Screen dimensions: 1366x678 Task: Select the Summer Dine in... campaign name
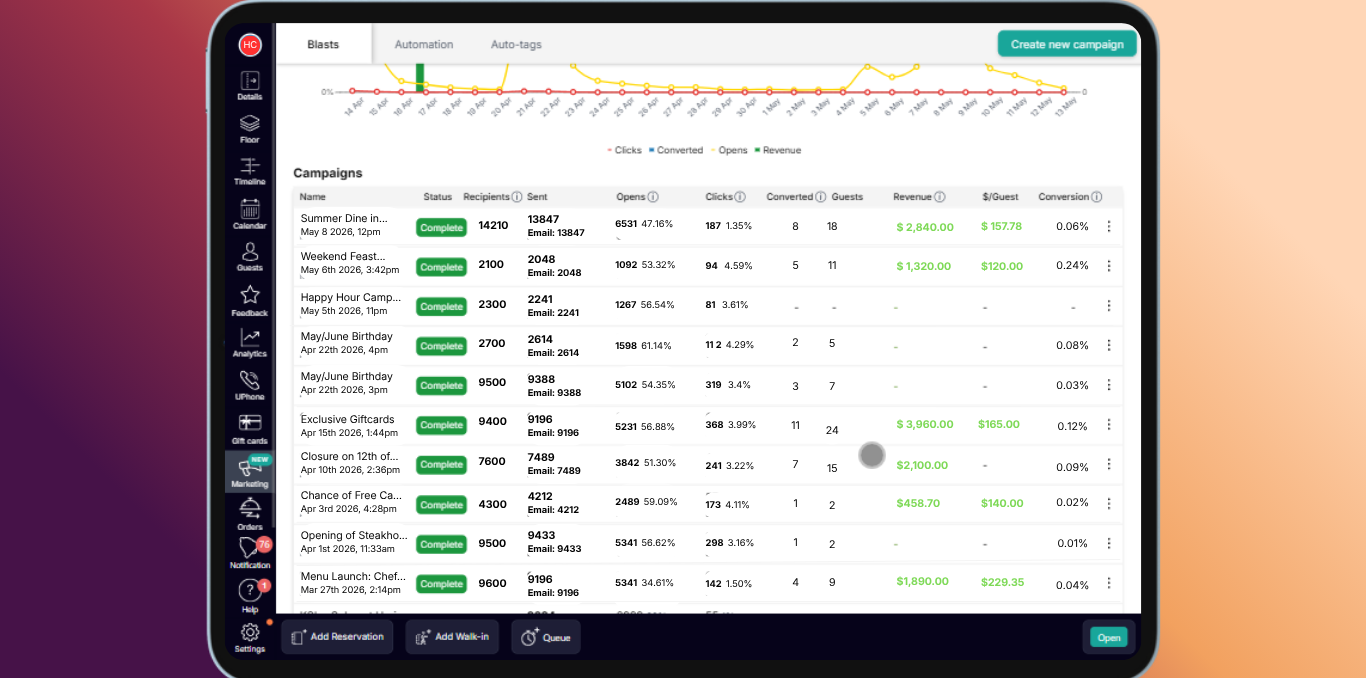[344, 218]
